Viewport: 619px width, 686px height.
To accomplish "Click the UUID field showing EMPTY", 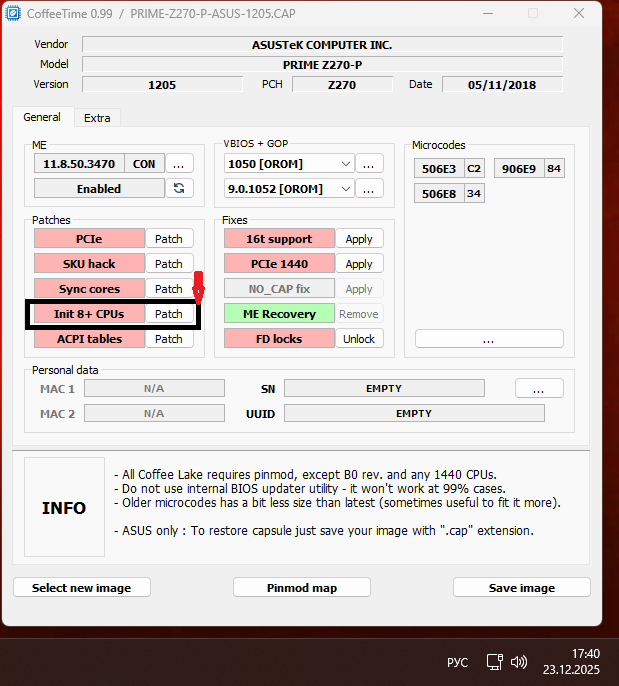I will click(x=414, y=413).
